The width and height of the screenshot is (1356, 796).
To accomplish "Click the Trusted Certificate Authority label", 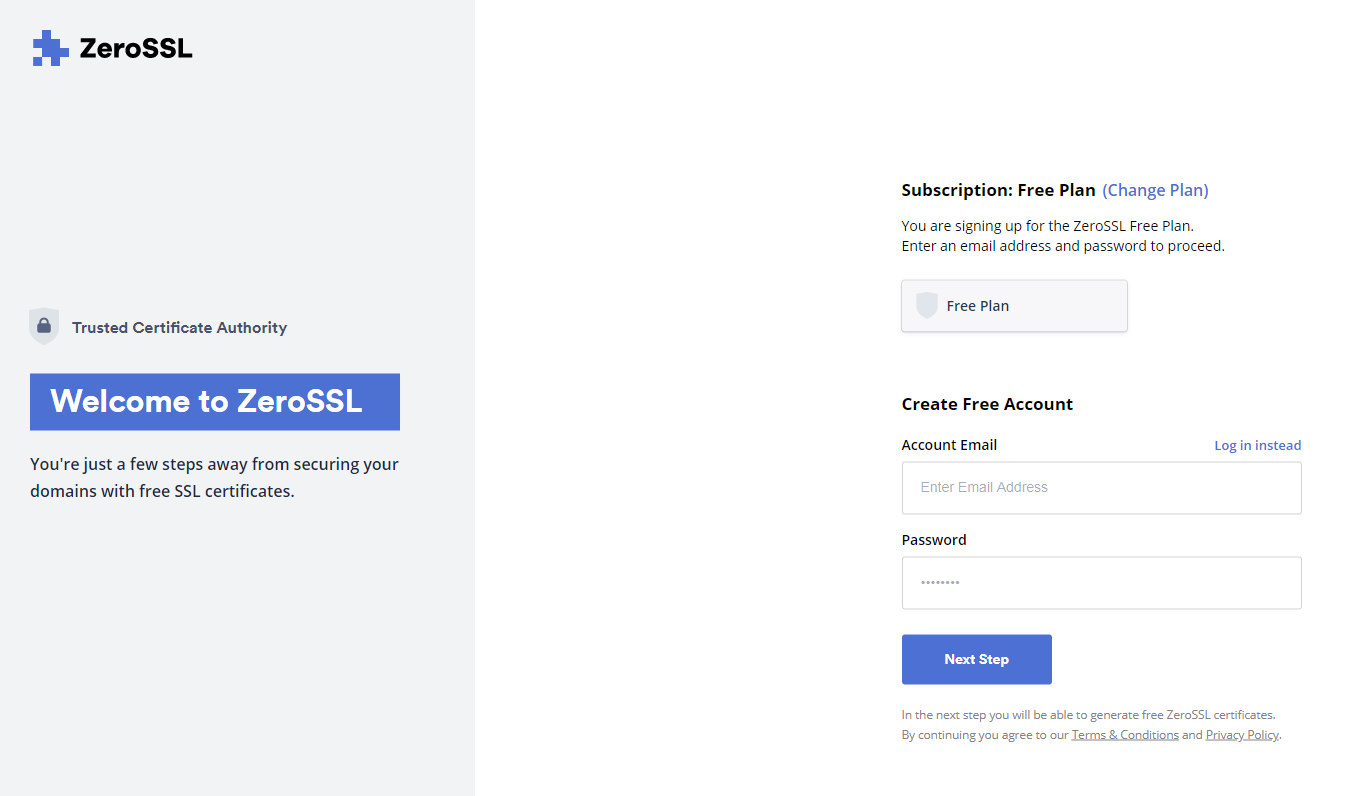I will [x=179, y=328].
